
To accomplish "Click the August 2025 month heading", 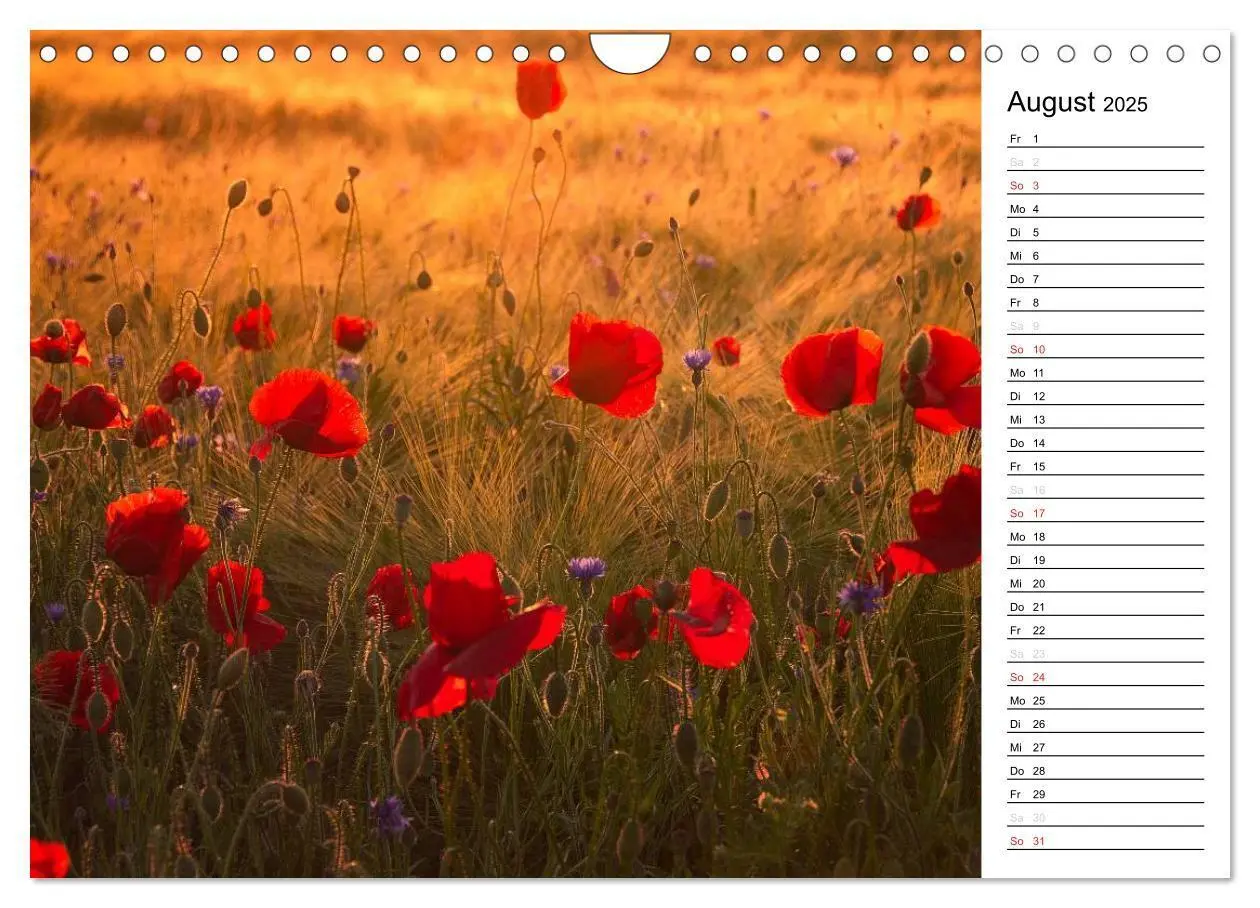I will [1077, 102].
